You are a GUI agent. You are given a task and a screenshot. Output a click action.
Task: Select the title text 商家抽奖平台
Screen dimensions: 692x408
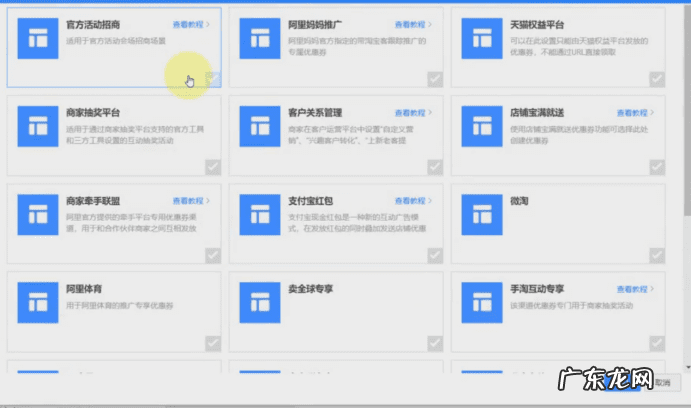tap(93, 113)
